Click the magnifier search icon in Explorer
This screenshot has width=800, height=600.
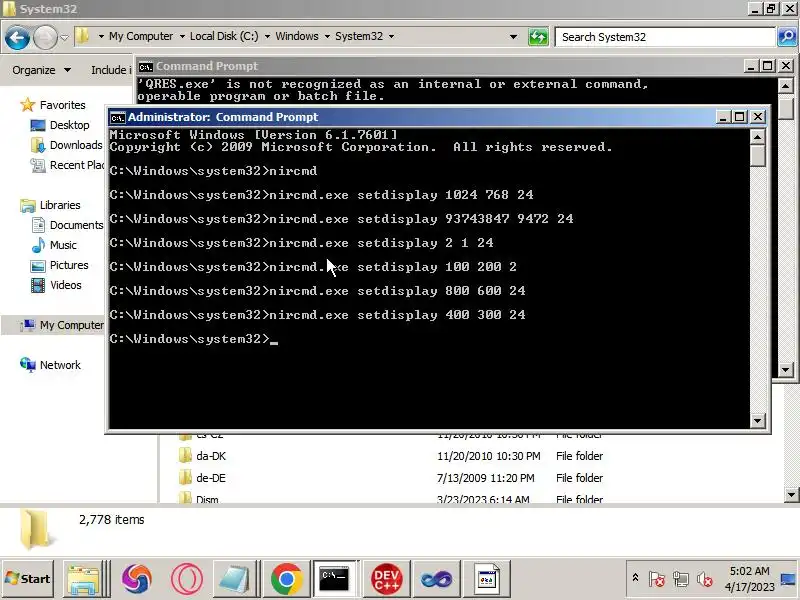787,37
